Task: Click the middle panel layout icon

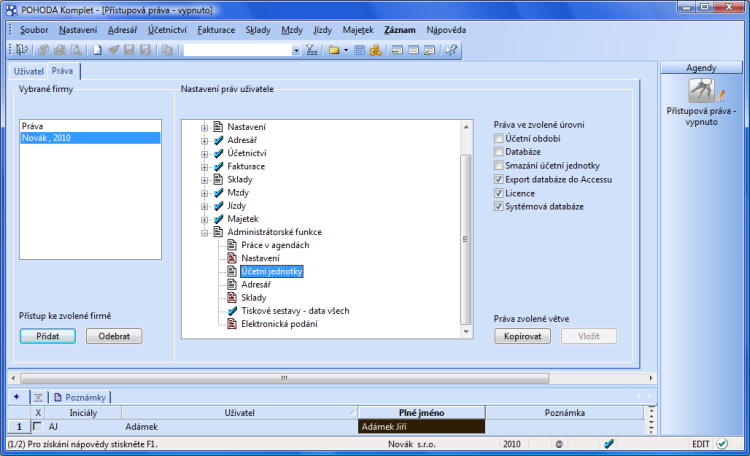Action: 414,50
